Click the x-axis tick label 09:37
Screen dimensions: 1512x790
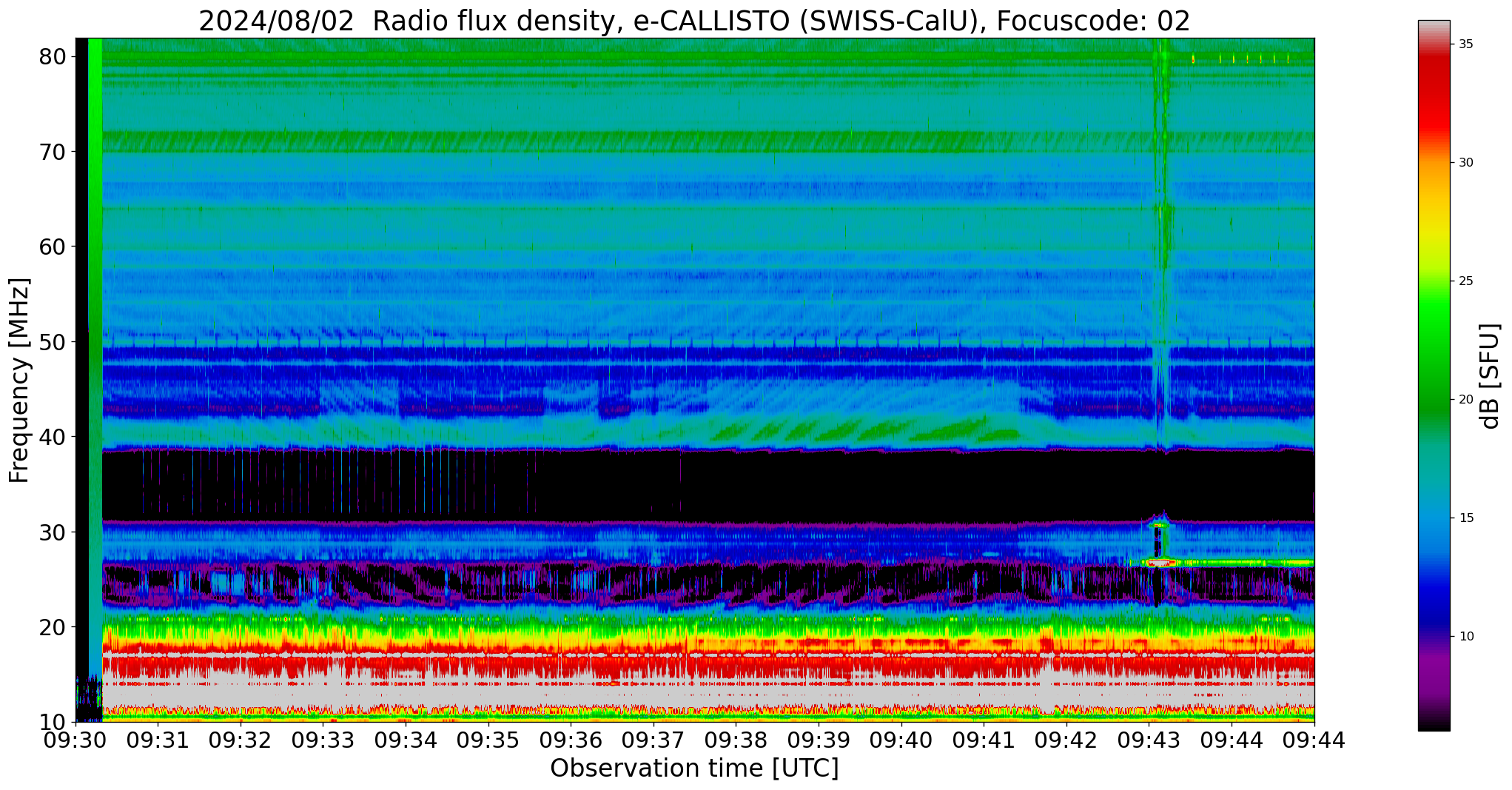[x=653, y=740]
